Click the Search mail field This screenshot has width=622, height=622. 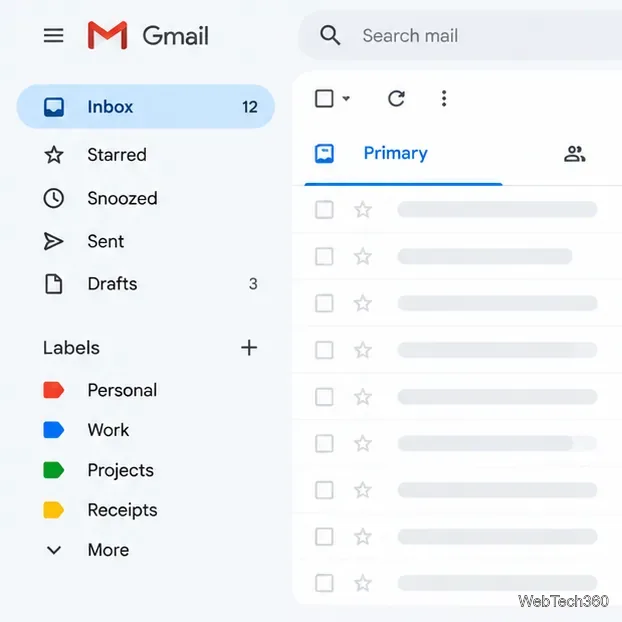460,35
